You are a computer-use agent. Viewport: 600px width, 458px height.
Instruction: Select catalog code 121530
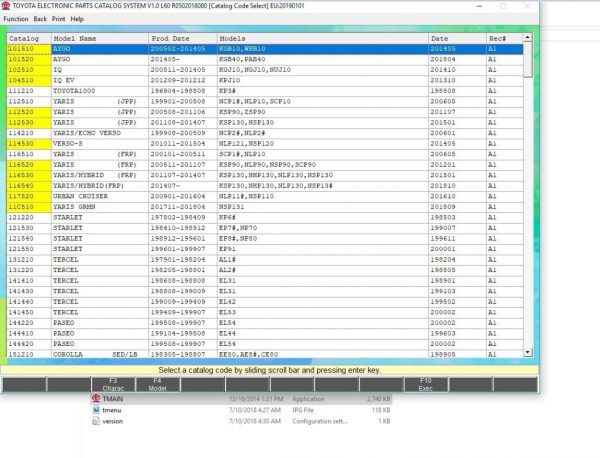click(29, 228)
